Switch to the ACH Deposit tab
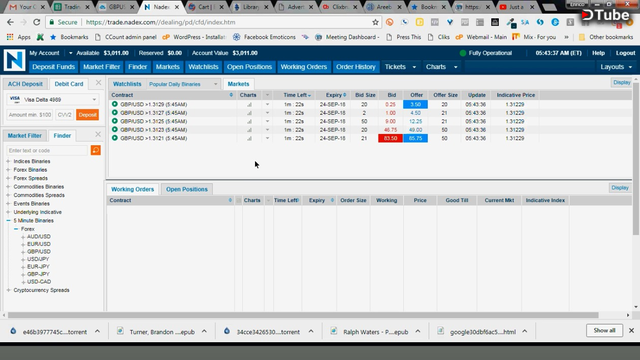The width and height of the screenshot is (640, 360). tap(25, 84)
